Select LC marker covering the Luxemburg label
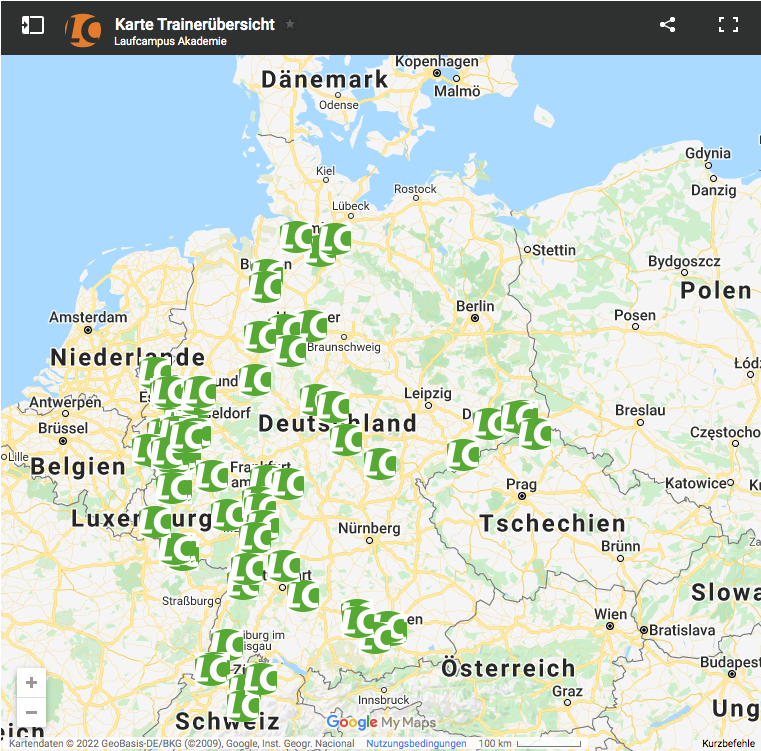Viewport: 761px width, 751px height. point(155,522)
